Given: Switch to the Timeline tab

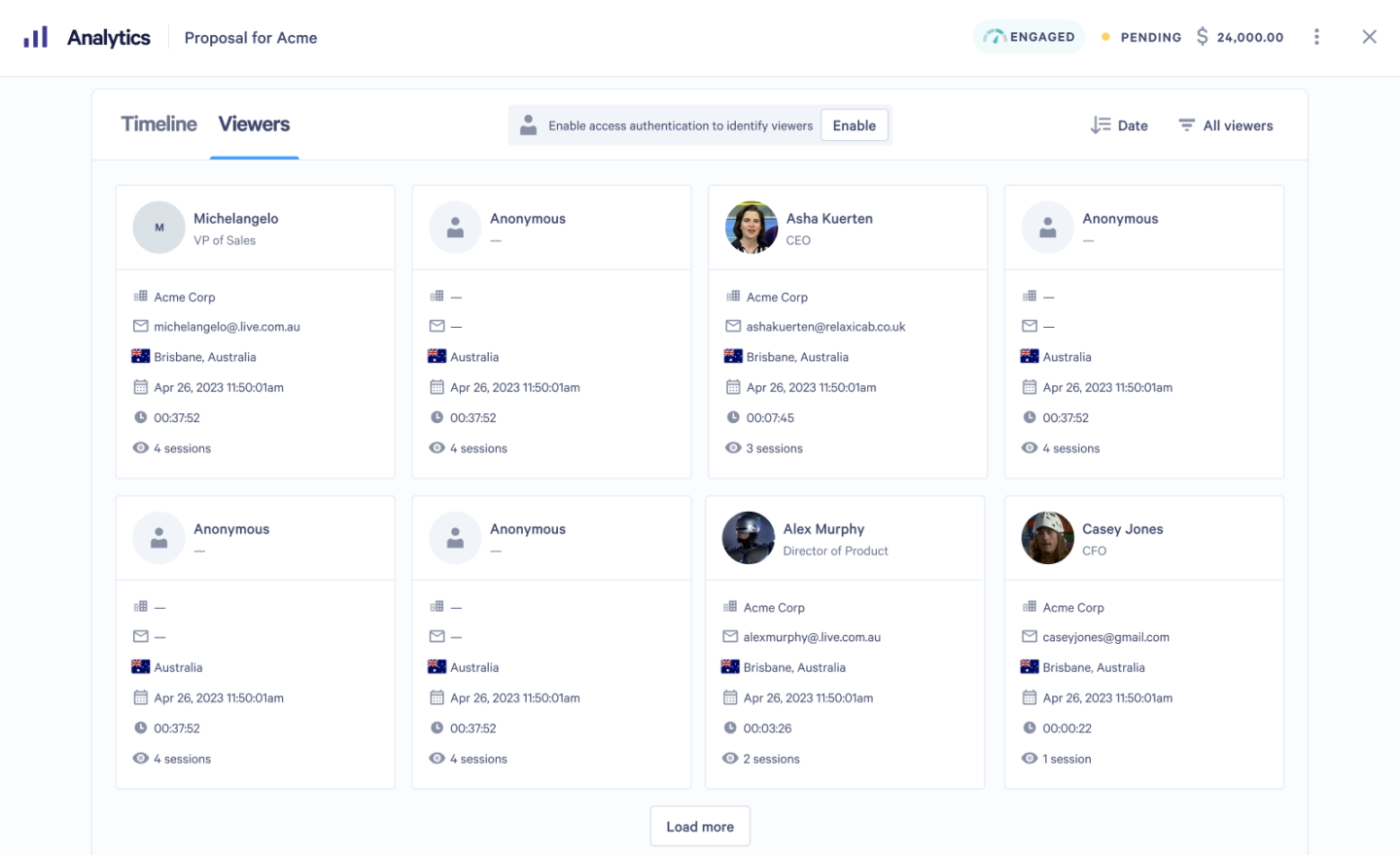Looking at the screenshot, I should click(x=157, y=125).
